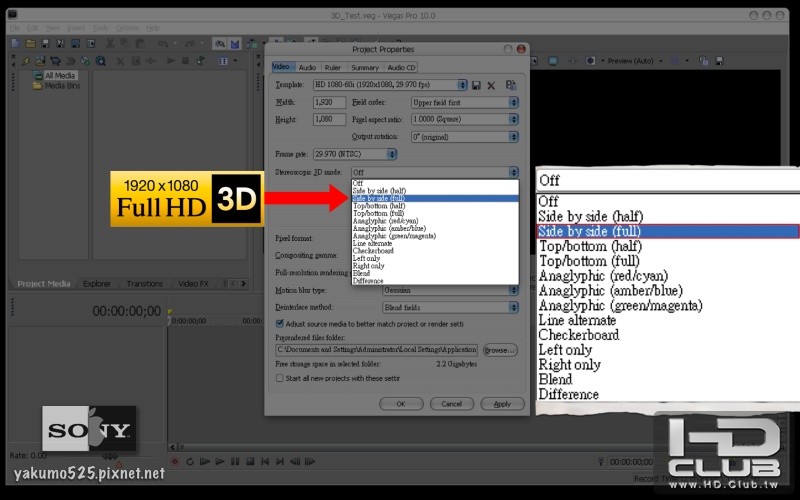800x500 pixels.
Task: Click Play From Start in transport bar
Action: [205, 462]
